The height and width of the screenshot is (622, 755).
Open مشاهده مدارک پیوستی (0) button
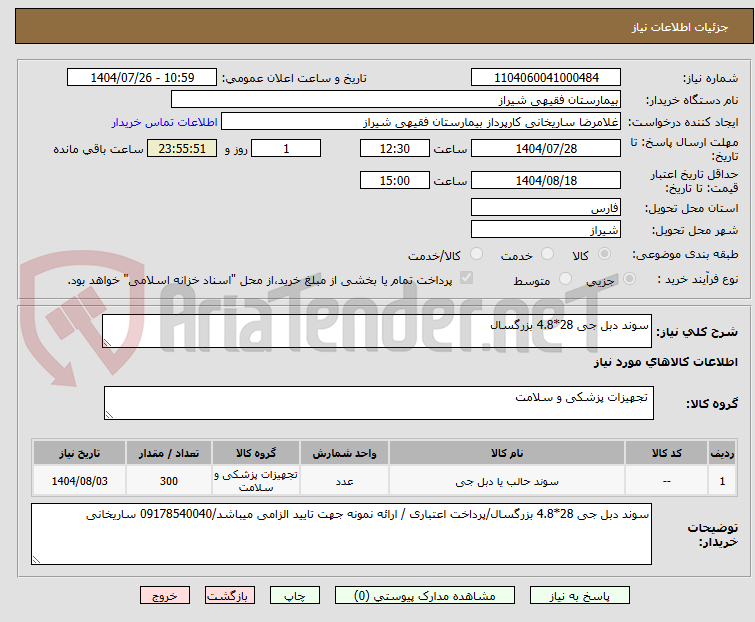click(425, 596)
